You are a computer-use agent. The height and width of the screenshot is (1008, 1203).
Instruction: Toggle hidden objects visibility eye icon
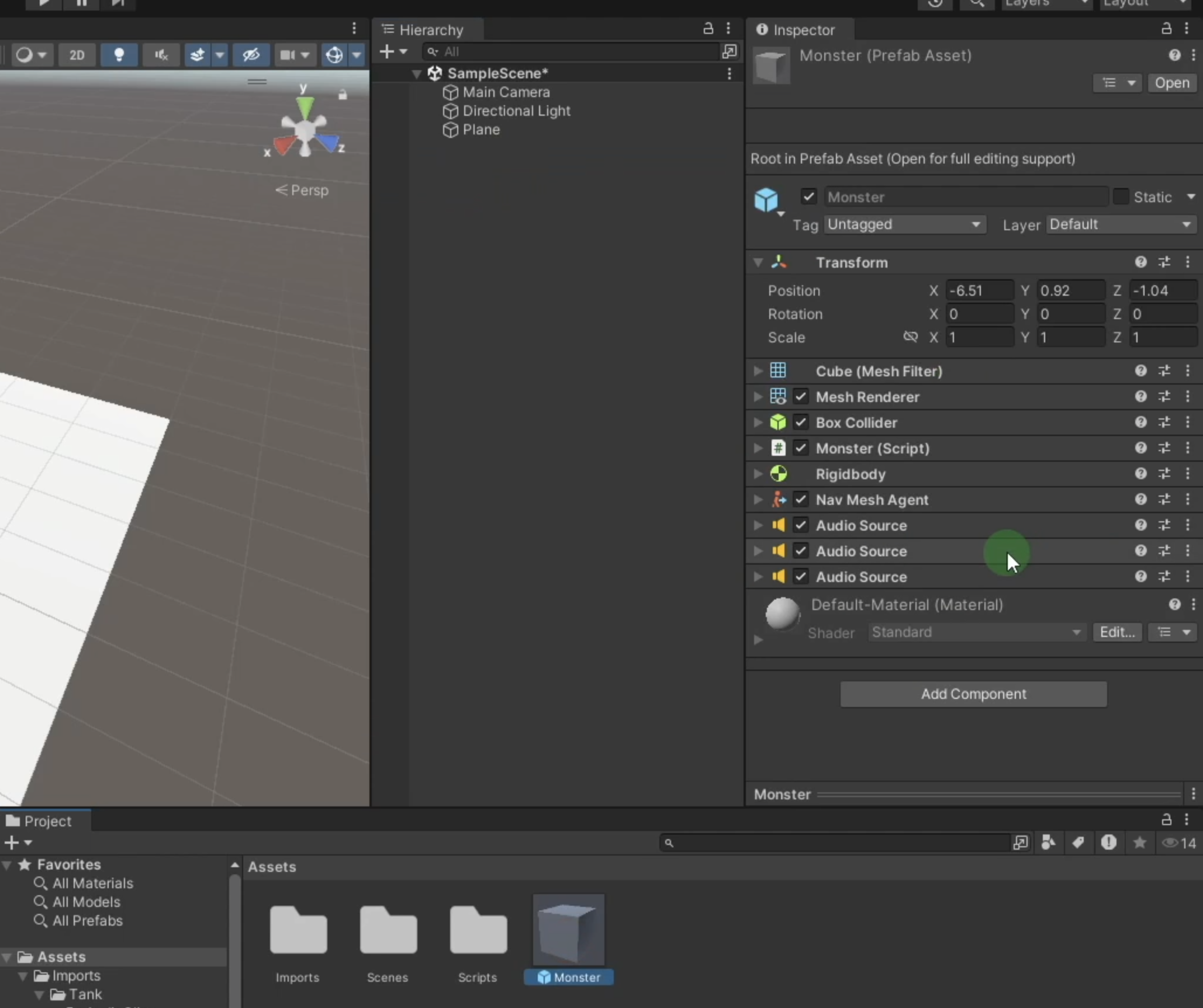251,55
